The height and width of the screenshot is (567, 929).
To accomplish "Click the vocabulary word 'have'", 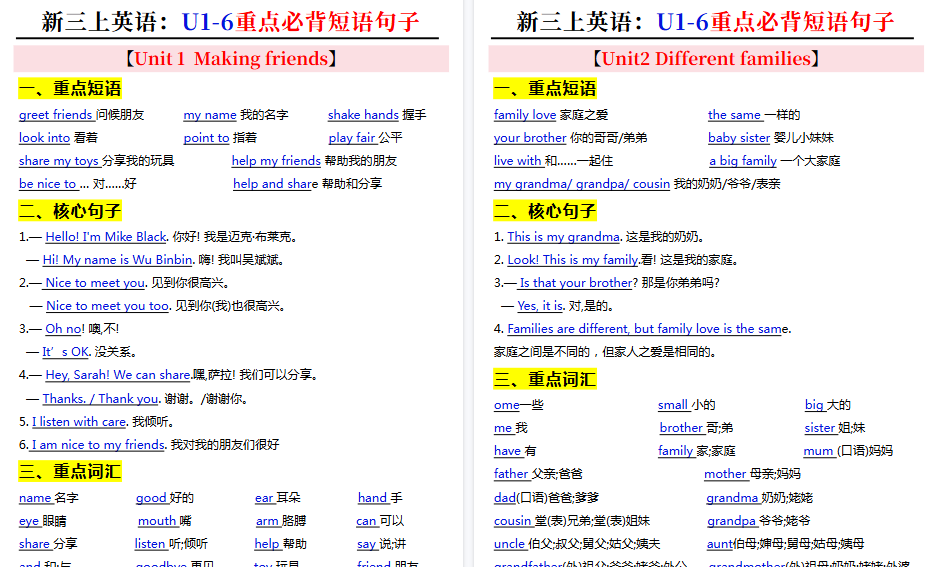I will point(507,451).
